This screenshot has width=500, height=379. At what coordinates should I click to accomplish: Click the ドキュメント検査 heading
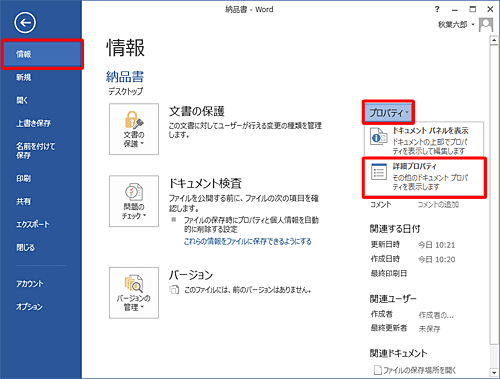[205, 183]
